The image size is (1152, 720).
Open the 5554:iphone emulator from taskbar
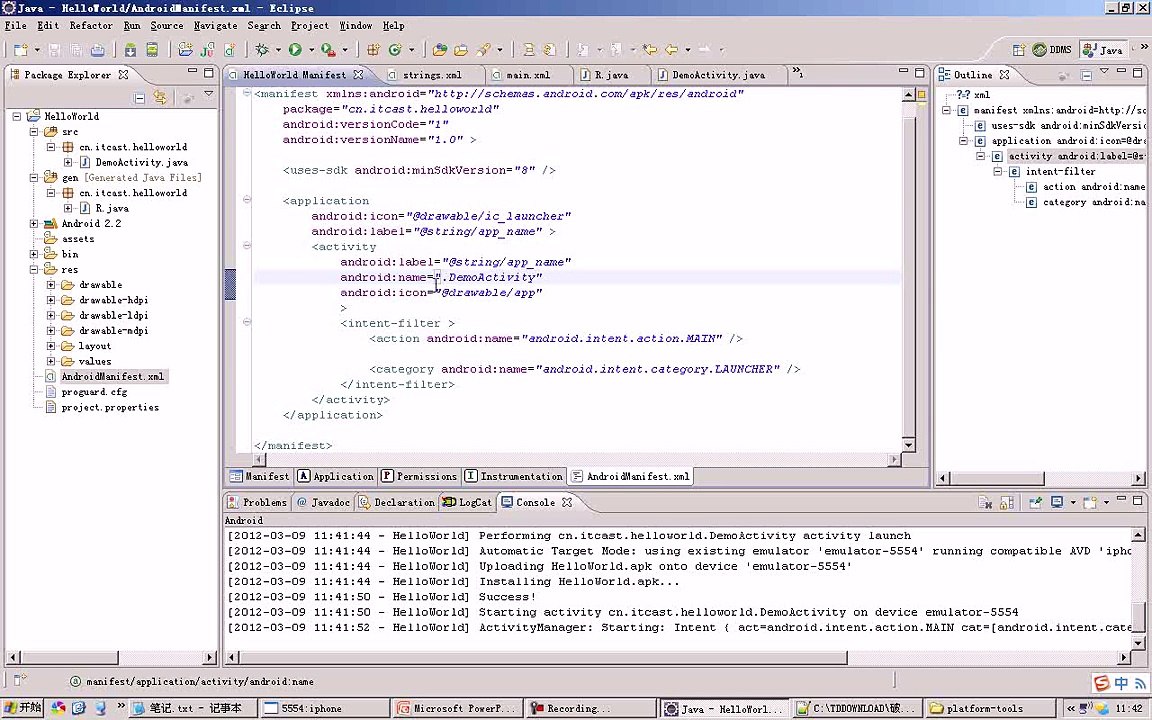[311, 708]
